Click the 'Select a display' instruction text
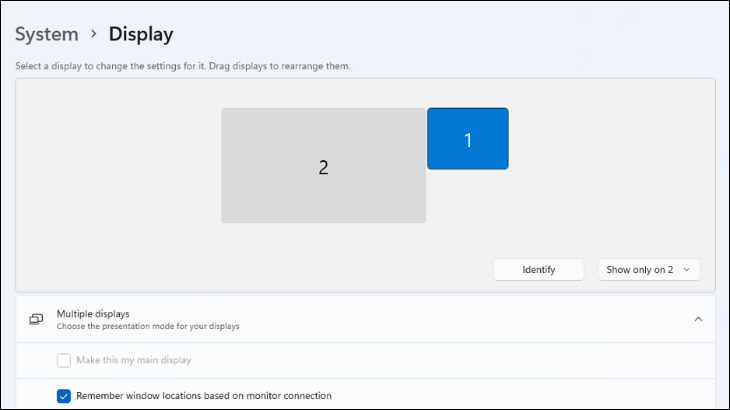This screenshot has height=410, width=730. pyautogui.click(x=182, y=66)
